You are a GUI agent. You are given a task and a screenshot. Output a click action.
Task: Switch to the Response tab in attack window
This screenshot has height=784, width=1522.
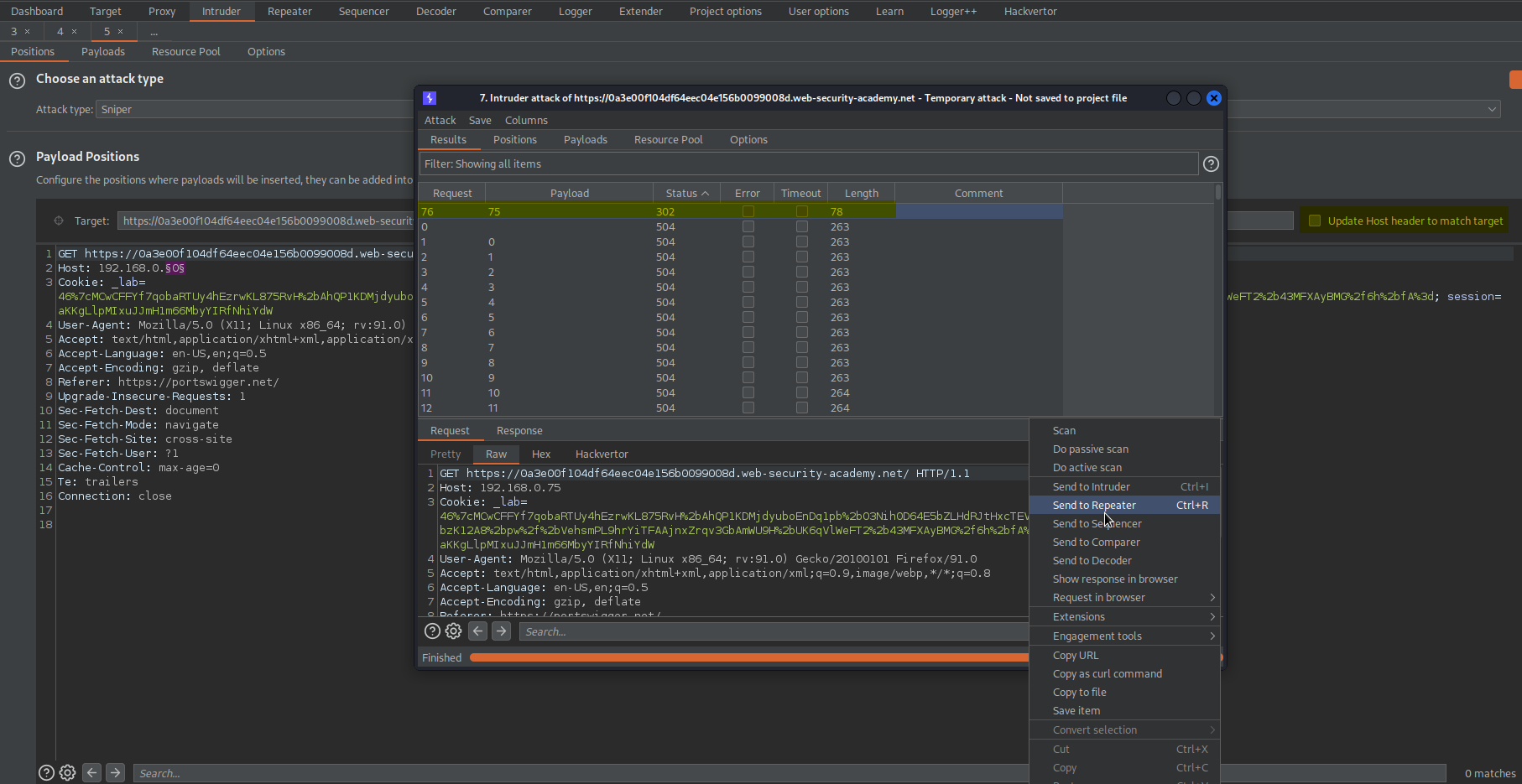[519, 431]
